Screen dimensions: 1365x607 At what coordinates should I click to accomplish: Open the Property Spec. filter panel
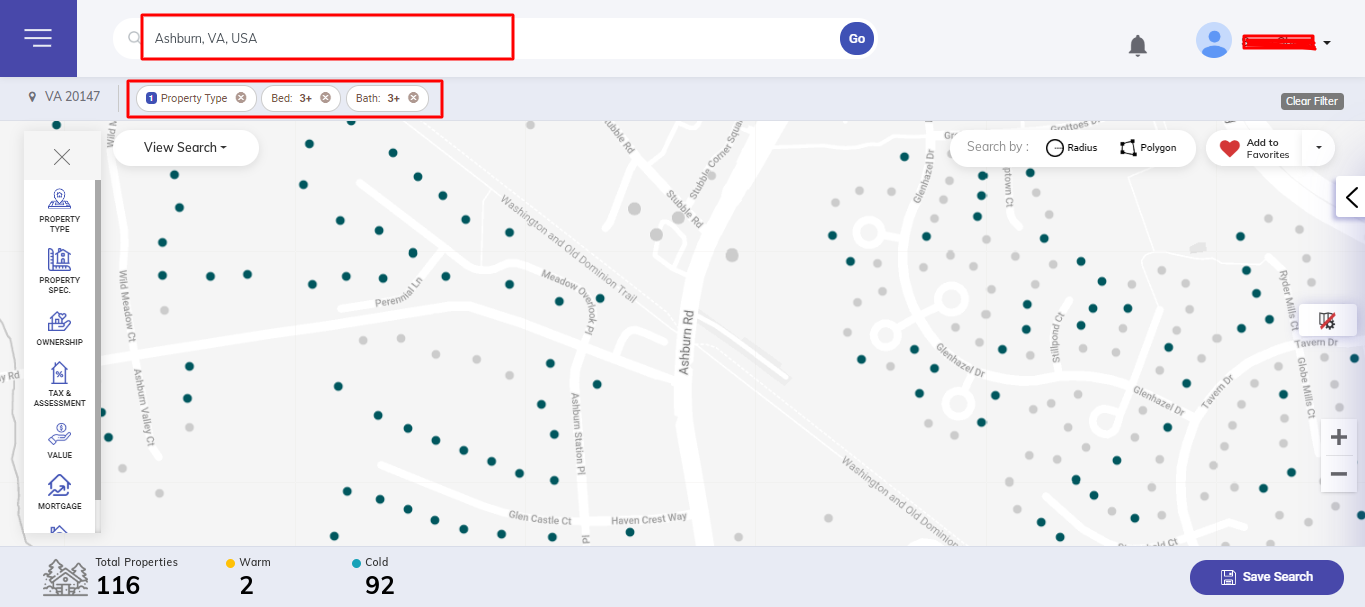click(60, 271)
